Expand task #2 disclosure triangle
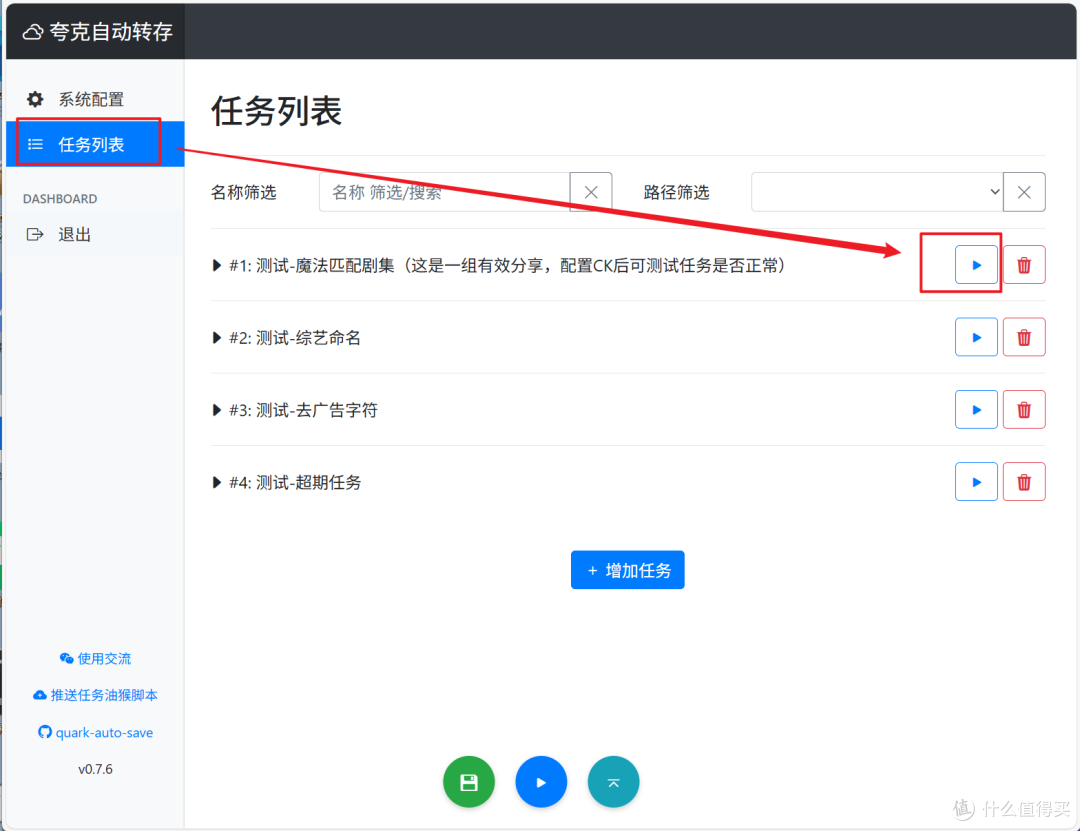 click(x=216, y=338)
